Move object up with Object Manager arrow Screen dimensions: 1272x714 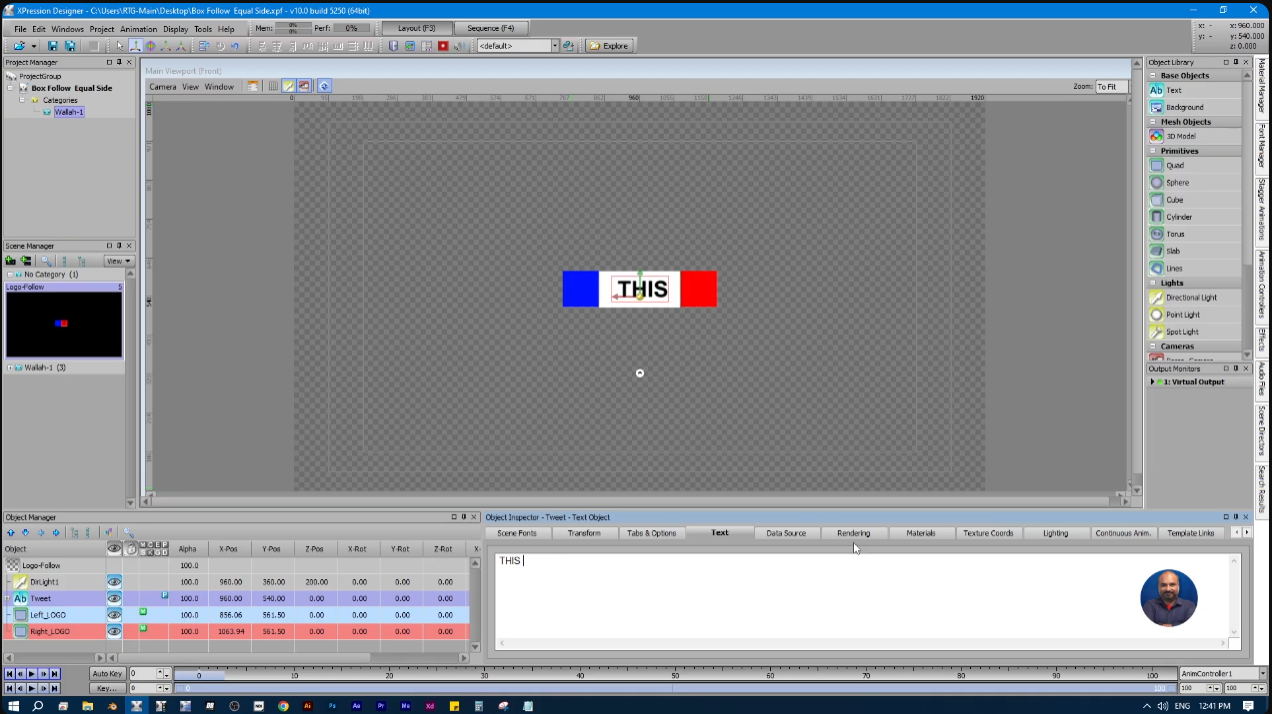pos(11,533)
